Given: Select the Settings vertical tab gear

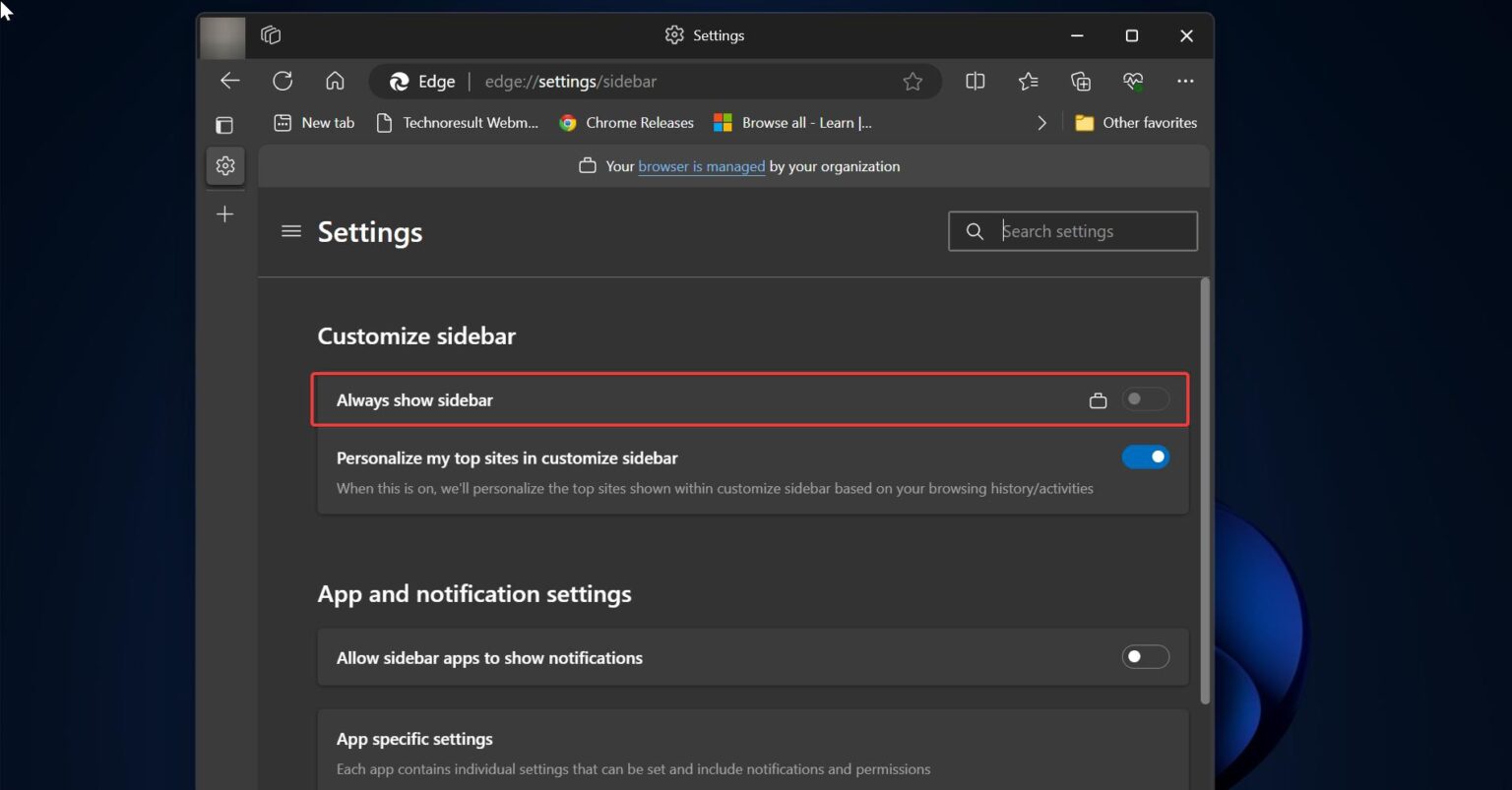Looking at the screenshot, I should coord(225,165).
